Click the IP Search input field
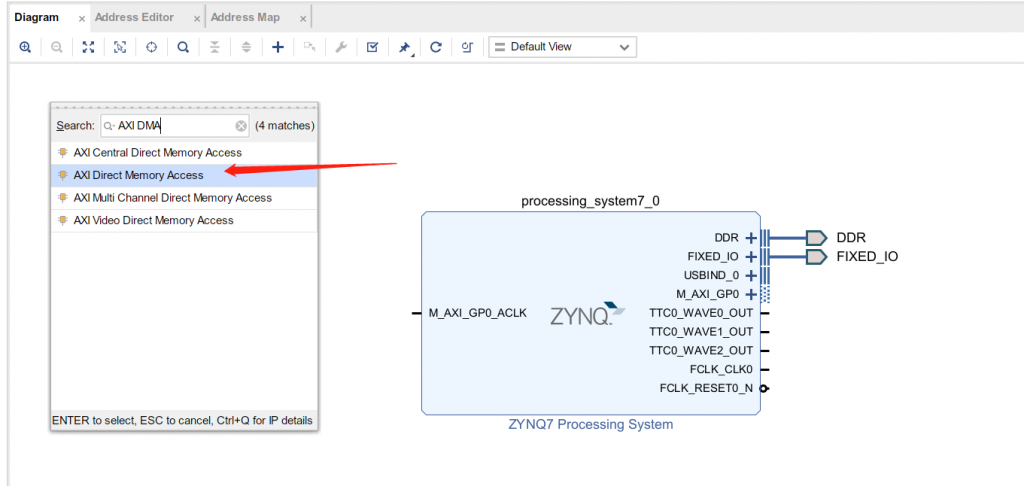Viewport: 1024px width, 486px height. (x=174, y=125)
